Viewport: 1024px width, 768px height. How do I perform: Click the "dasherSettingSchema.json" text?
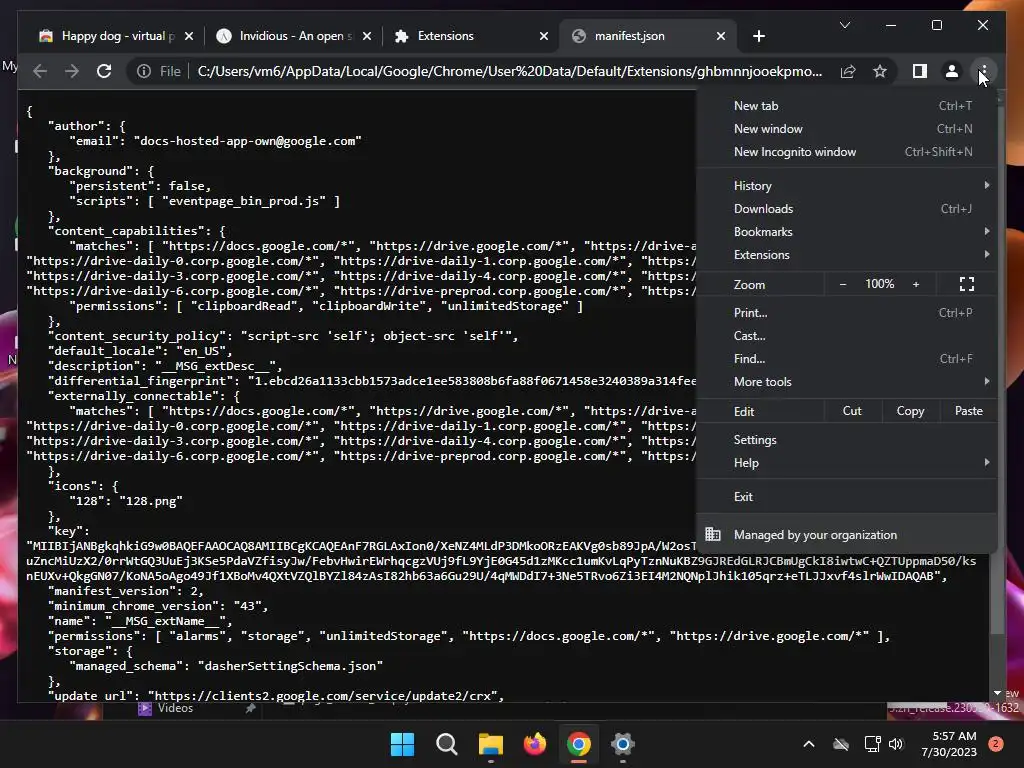291,666
